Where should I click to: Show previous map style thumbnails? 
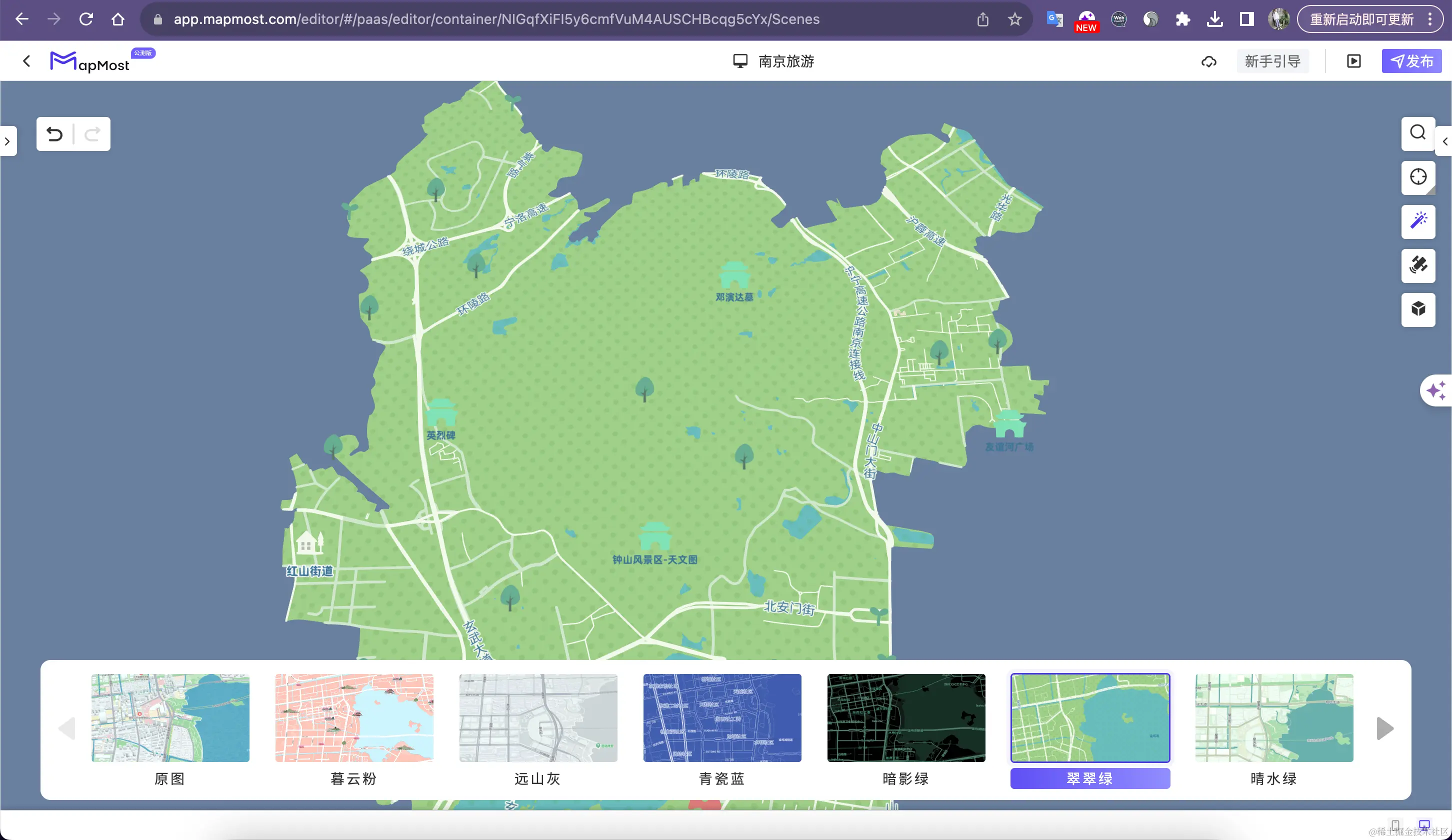pos(67,728)
